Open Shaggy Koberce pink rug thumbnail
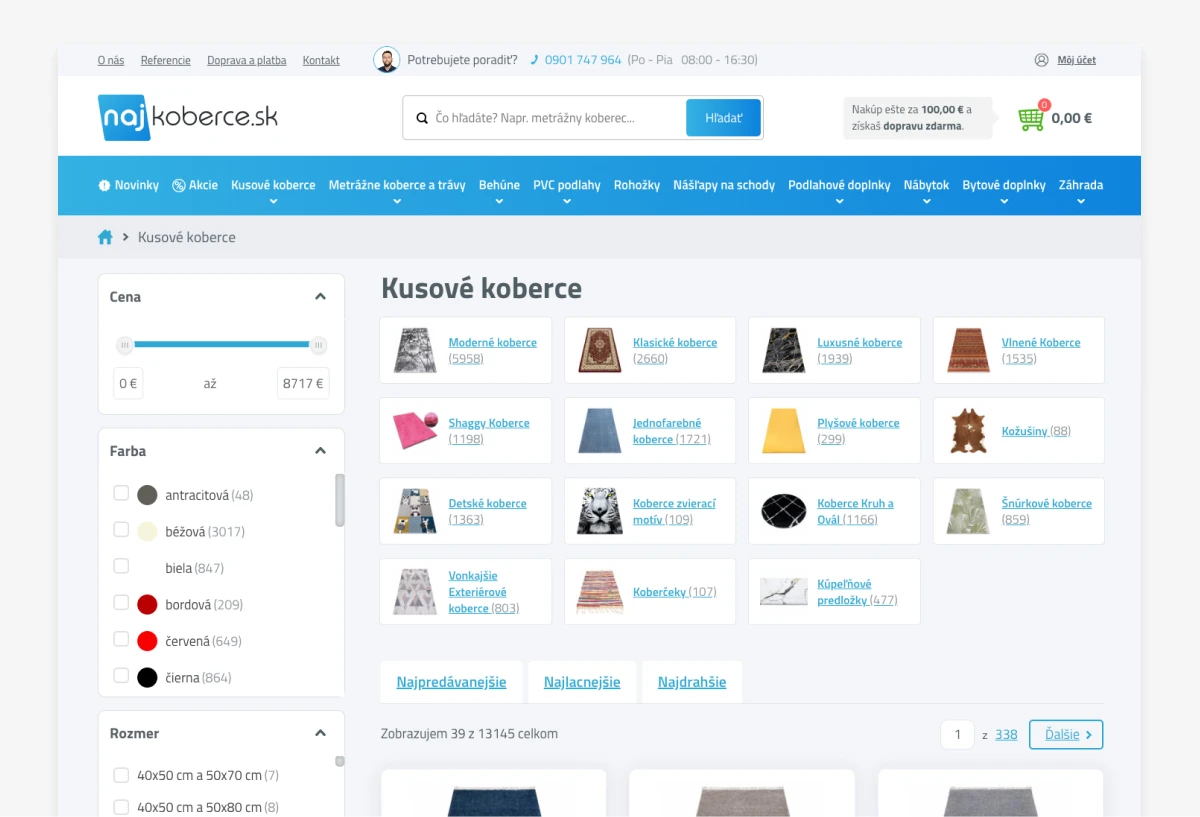This screenshot has width=1200, height=817. 415,431
